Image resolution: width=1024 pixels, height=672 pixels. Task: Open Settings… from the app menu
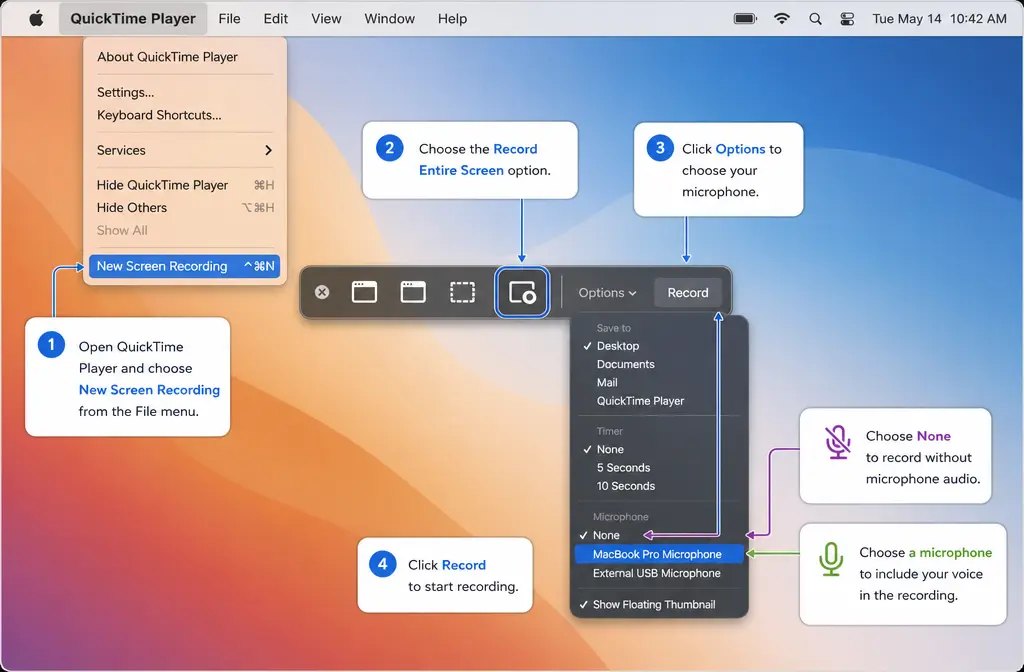pyautogui.click(x=185, y=92)
